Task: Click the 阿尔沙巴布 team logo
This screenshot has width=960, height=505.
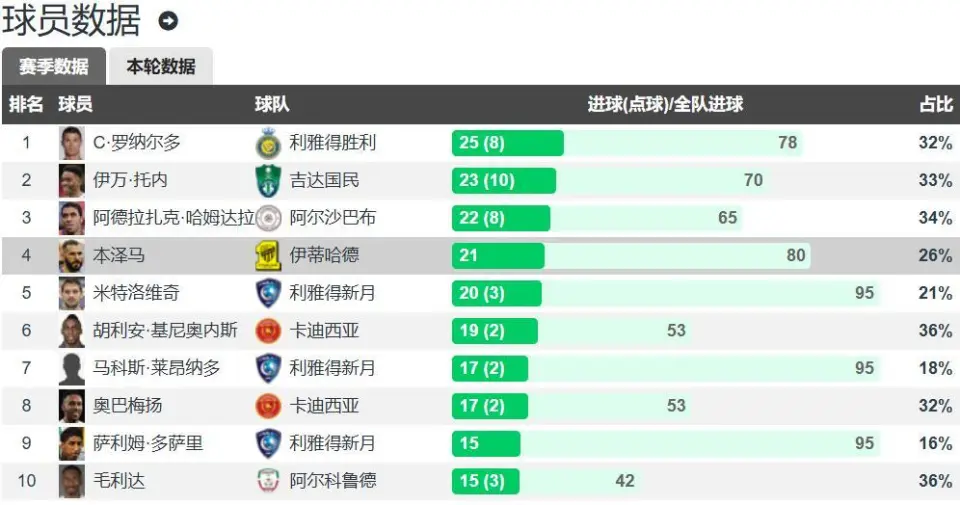Action: tap(268, 218)
